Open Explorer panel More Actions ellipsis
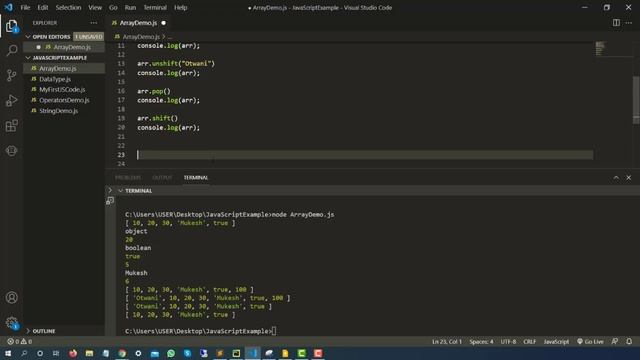This screenshot has width=640, height=360. (93, 23)
